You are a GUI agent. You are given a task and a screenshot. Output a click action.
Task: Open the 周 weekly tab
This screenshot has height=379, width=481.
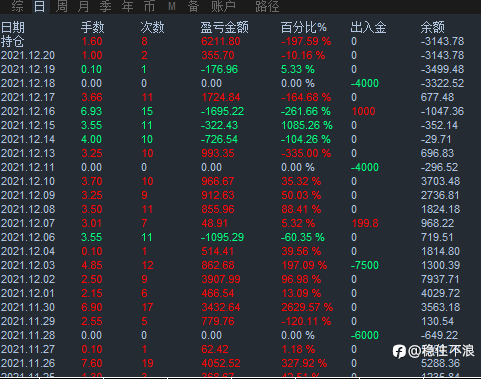61,6
